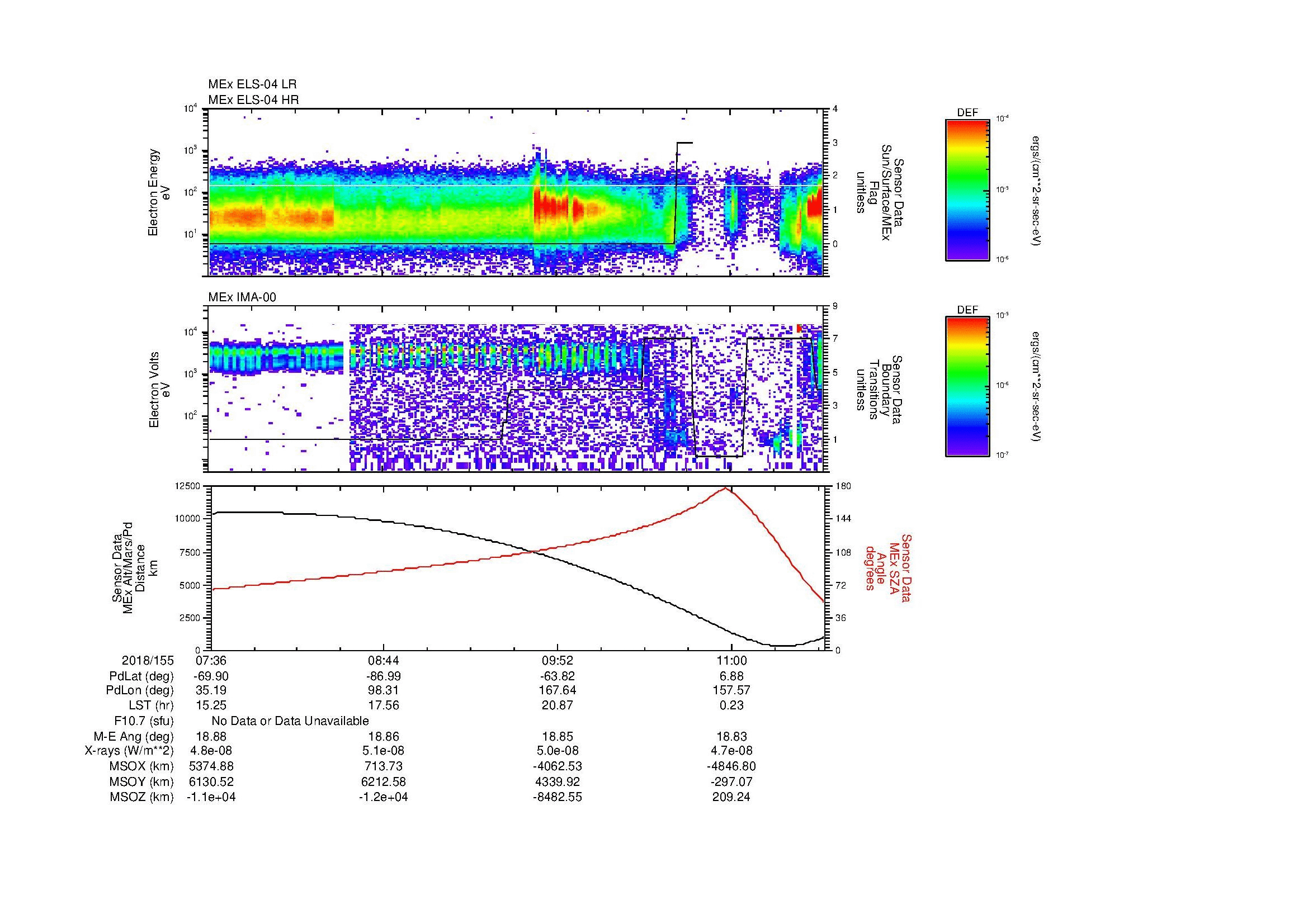
Task: Click the red MEx SZA Angle axis label
Action: pyautogui.click(x=887, y=567)
